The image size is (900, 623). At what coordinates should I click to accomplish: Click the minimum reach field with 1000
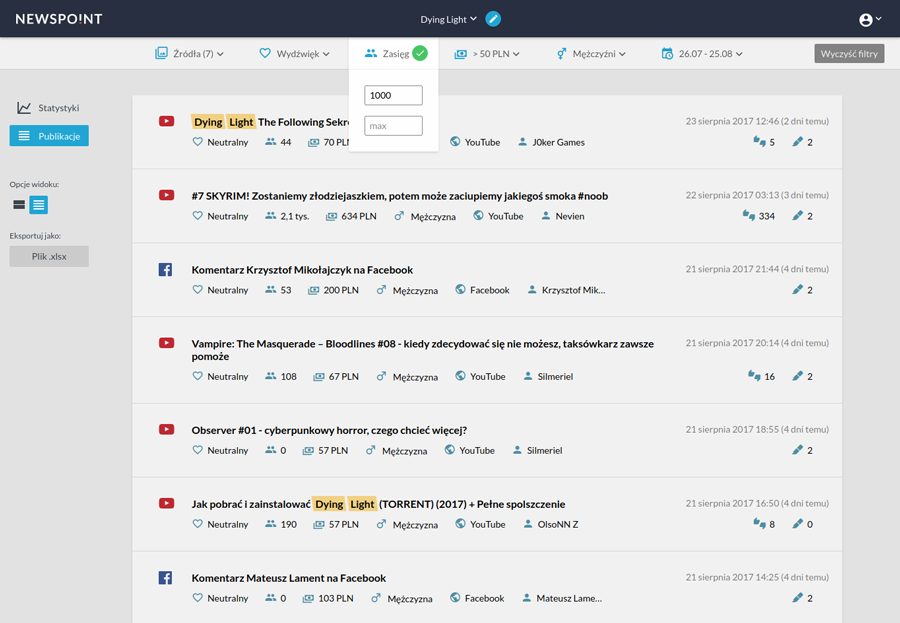(x=393, y=95)
